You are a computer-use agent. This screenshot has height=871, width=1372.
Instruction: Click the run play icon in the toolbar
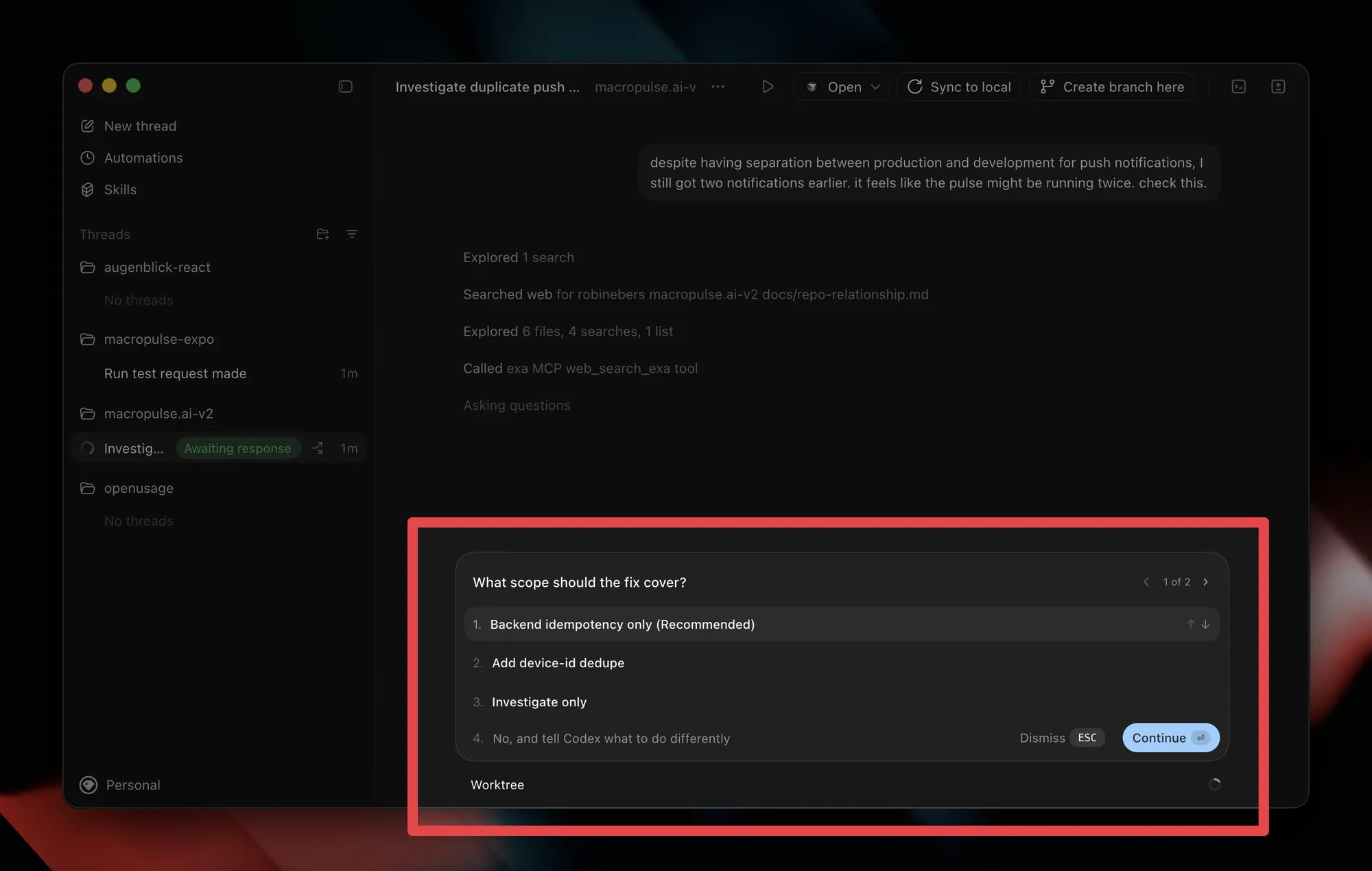pyautogui.click(x=768, y=86)
